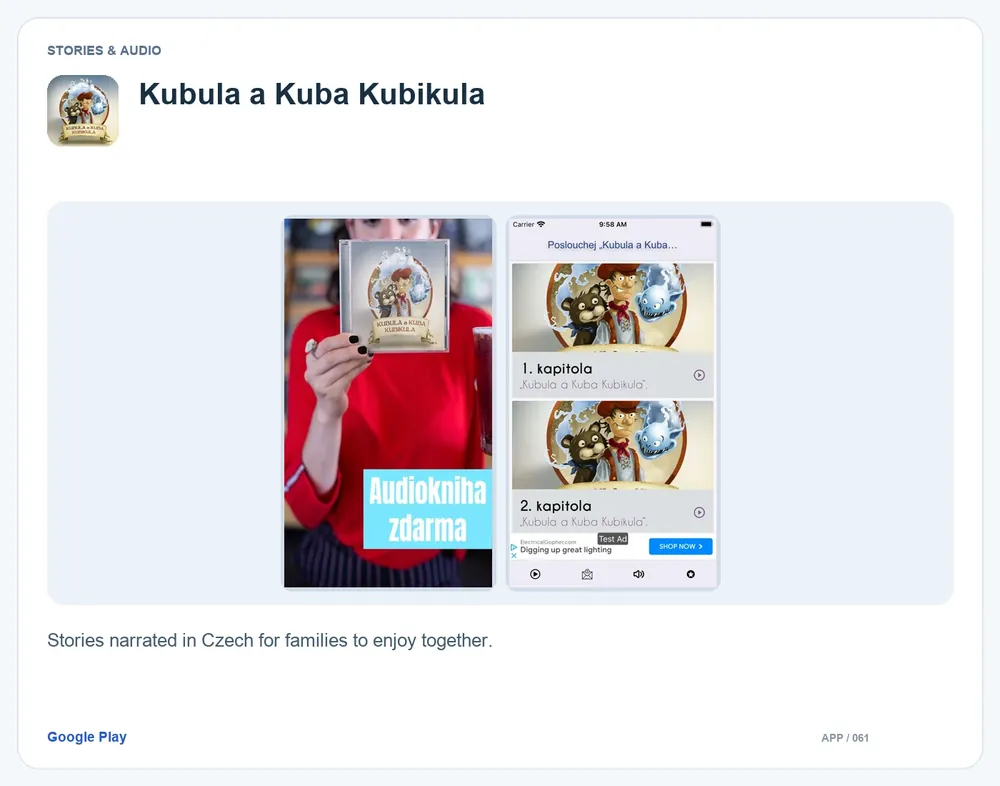Viewport: 1000px width, 786px height.
Task: Click the "STORIES & AUDIO" category label
Action: (104, 50)
